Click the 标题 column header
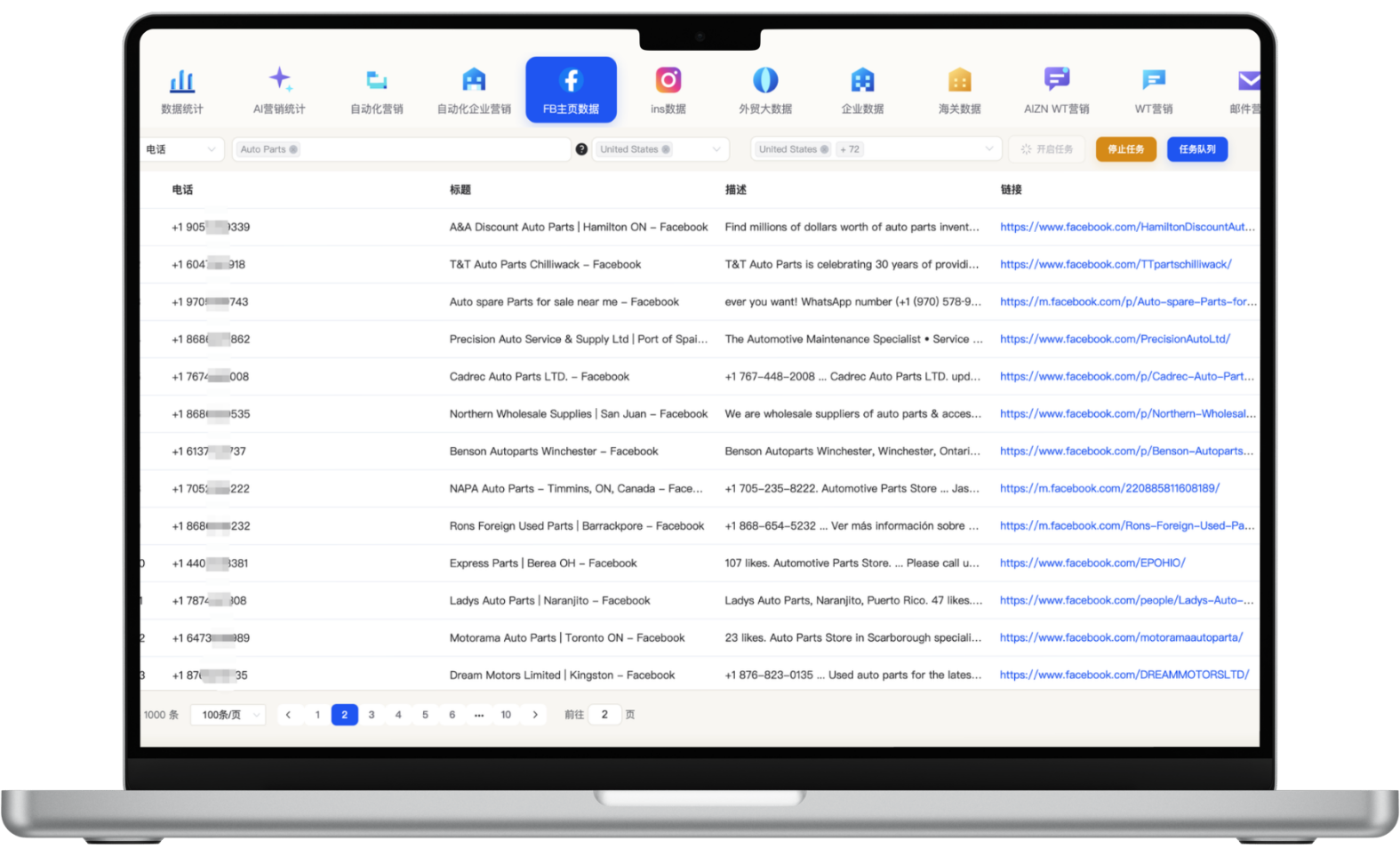Viewport: 1400px width, 856px height. click(460, 189)
